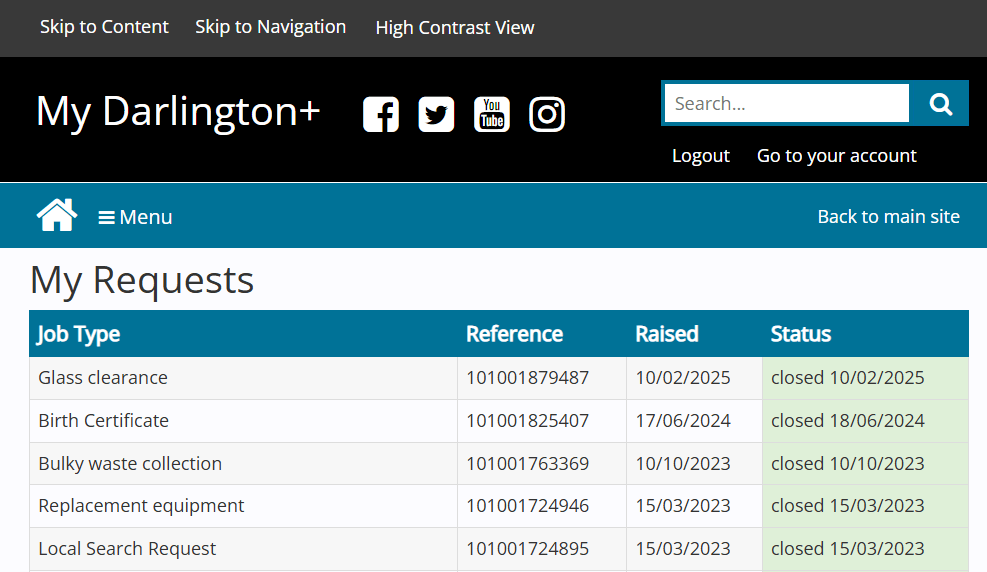This screenshot has width=987, height=572.
Task: Follow the Skip to Navigation link
Action: tap(271, 27)
